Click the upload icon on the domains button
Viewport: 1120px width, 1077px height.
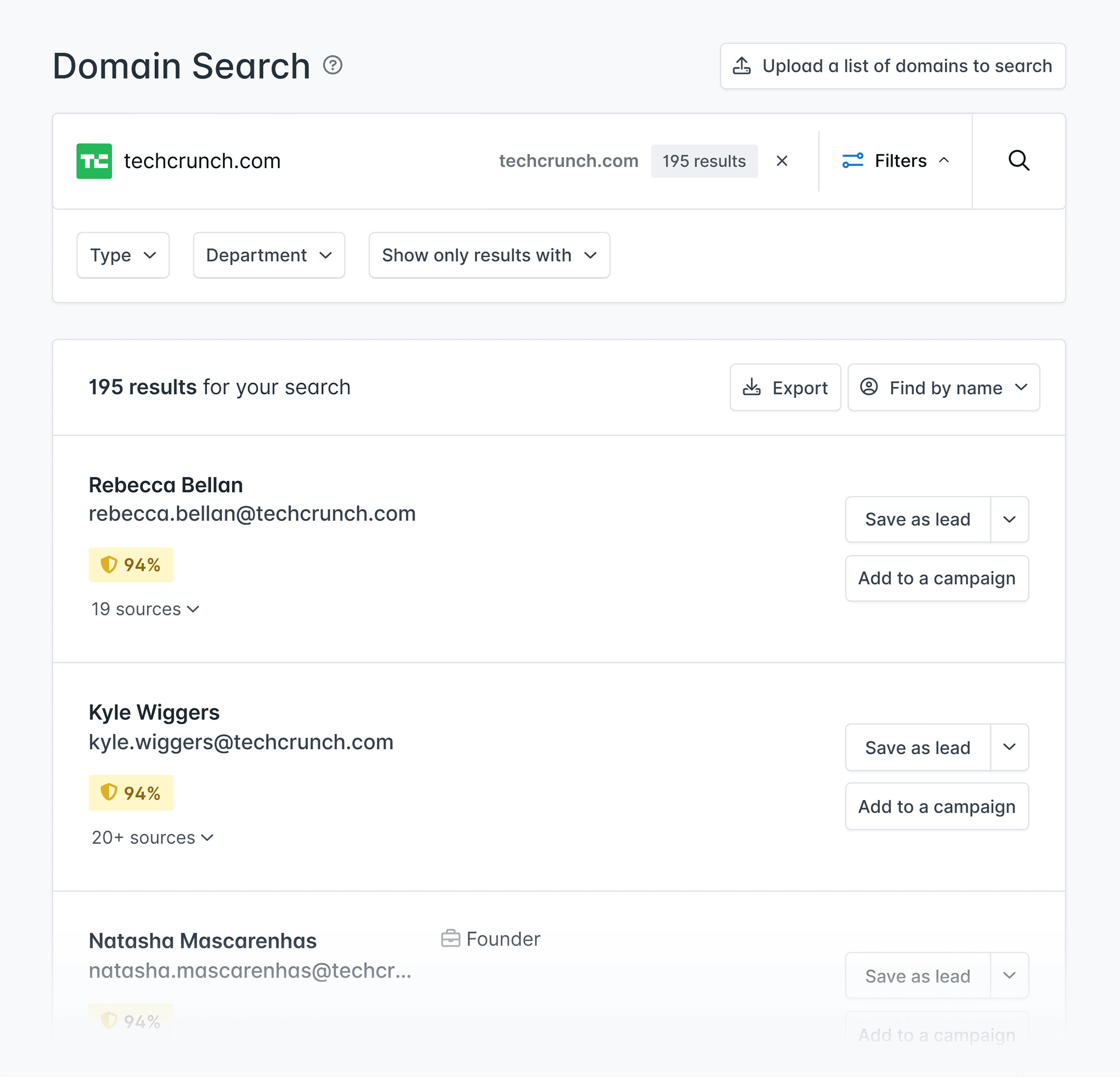point(742,66)
